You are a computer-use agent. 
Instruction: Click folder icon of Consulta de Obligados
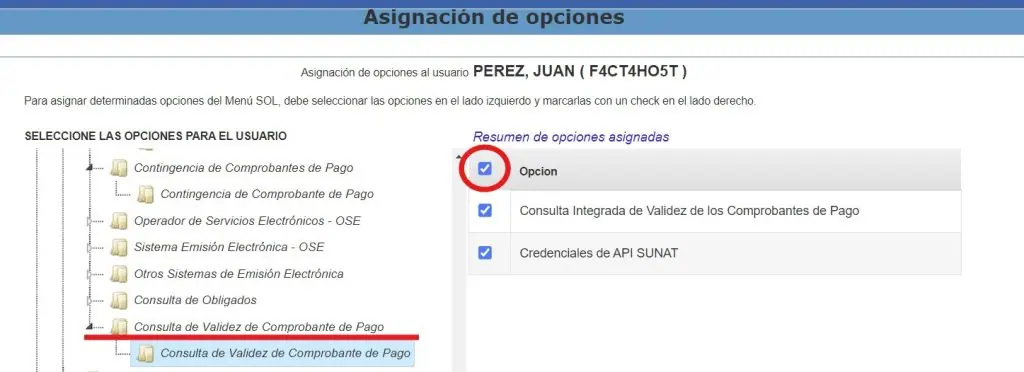click(x=118, y=300)
